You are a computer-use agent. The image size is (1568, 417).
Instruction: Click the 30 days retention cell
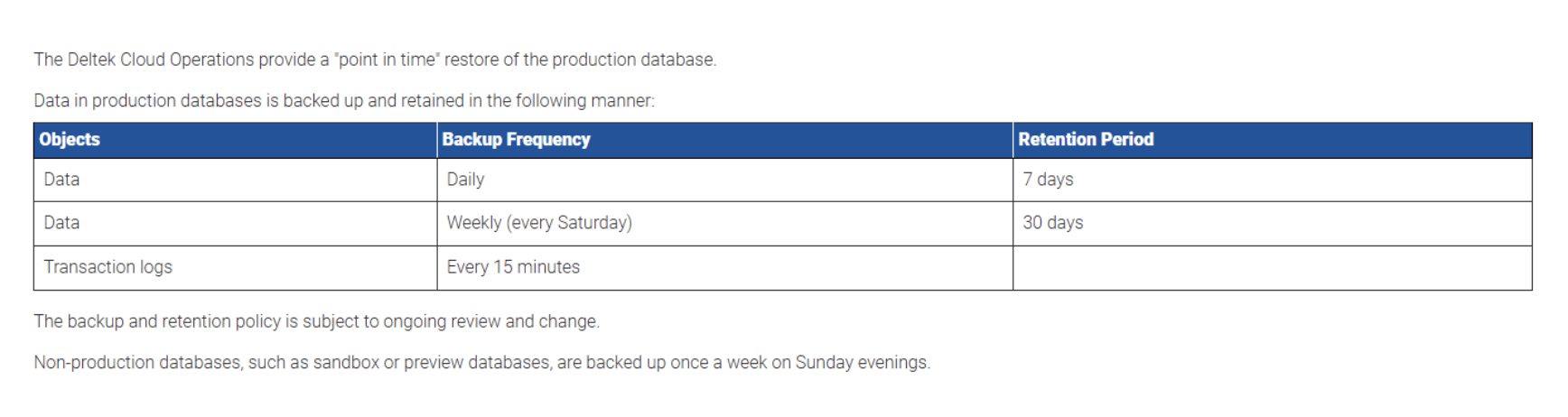[1052, 223]
